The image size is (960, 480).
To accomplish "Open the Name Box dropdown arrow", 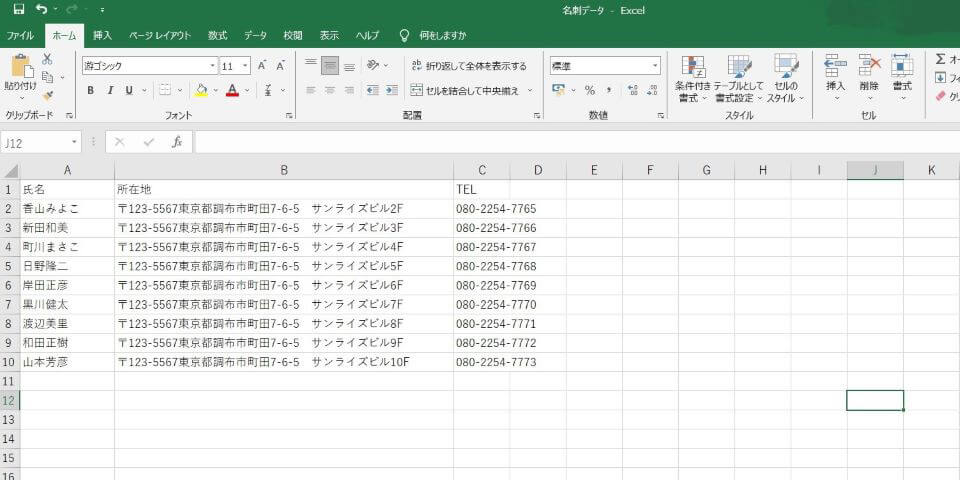I will click(x=74, y=142).
